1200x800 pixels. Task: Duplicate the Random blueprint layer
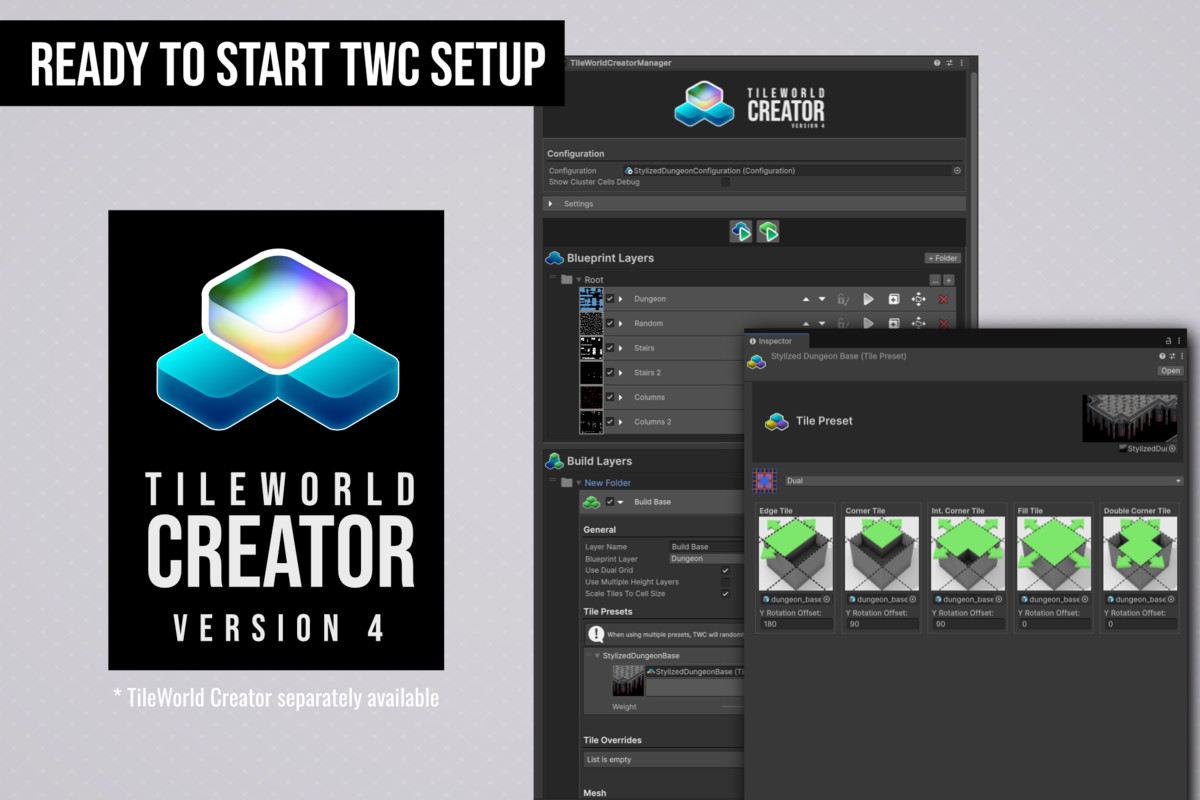(893, 323)
